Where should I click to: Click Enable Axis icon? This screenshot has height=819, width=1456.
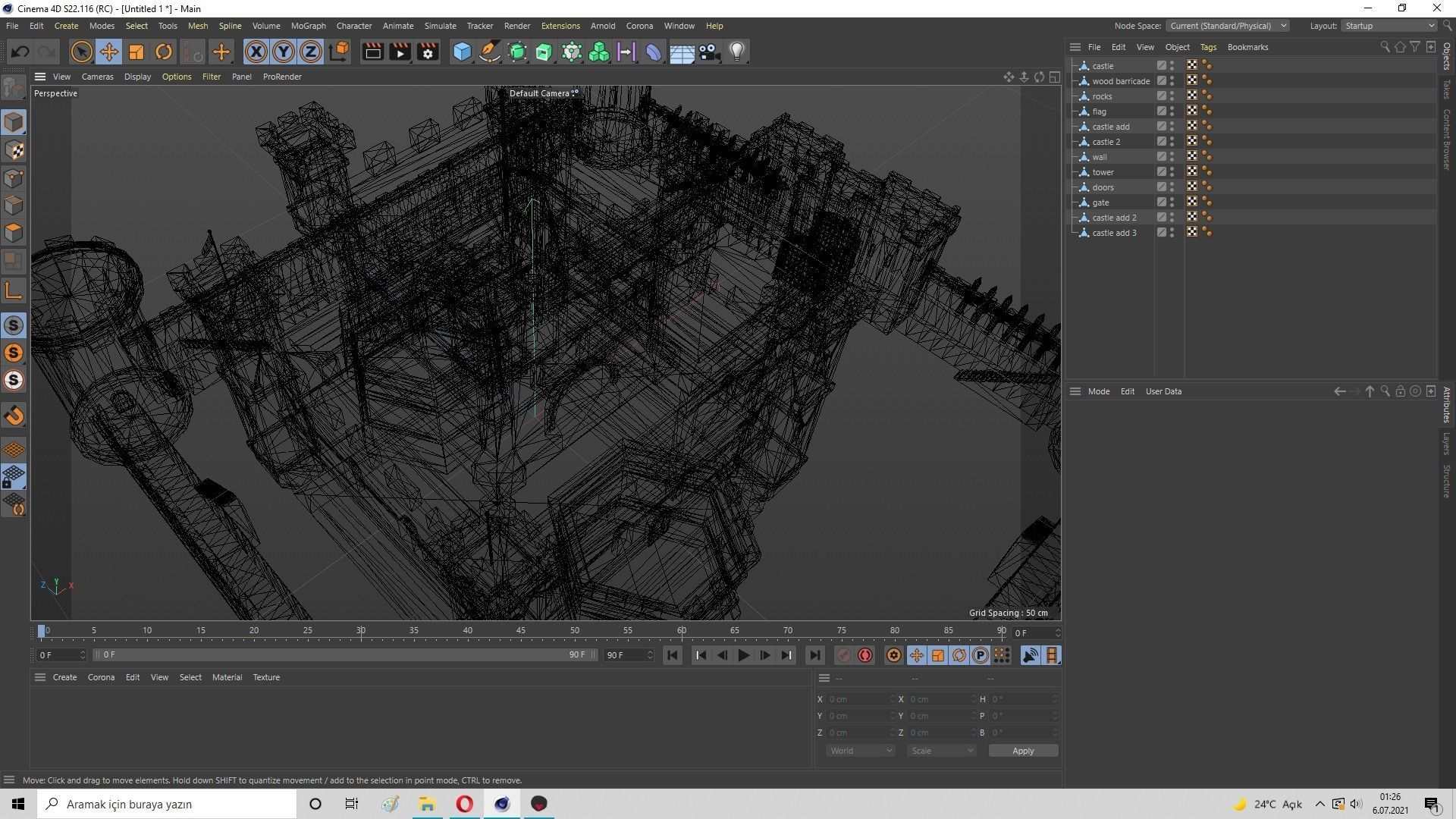[14, 290]
